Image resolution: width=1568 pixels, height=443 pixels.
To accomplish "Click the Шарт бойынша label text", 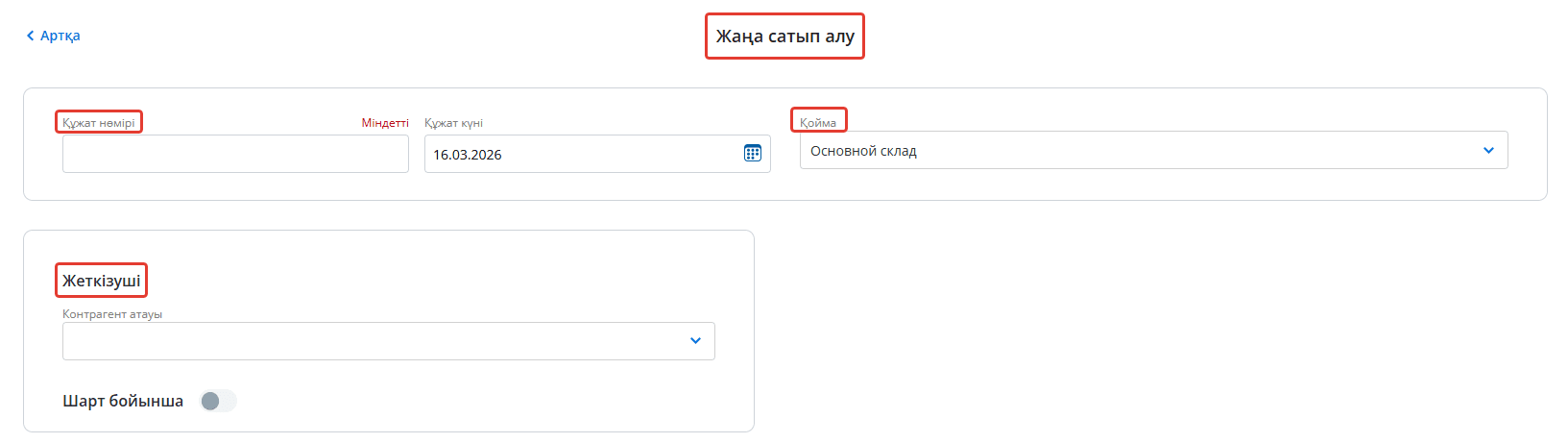I will click(x=123, y=401).
